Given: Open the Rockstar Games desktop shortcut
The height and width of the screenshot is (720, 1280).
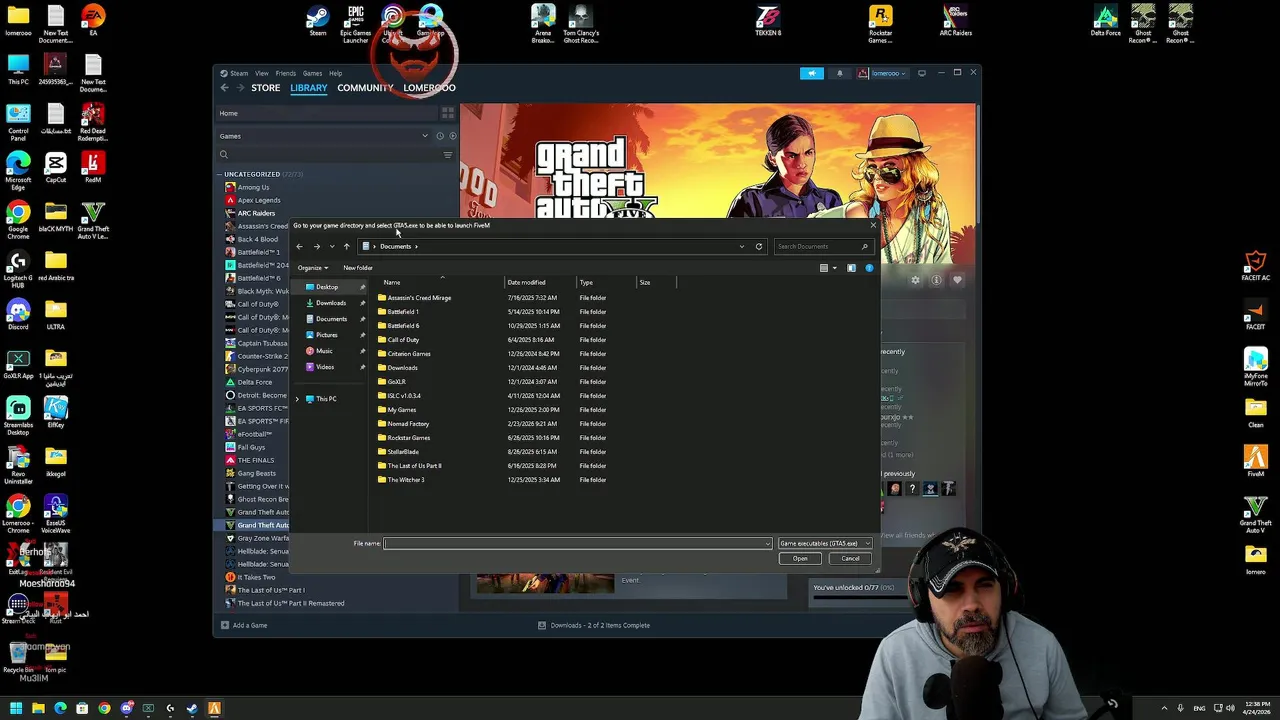Looking at the screenshot, I should coord(880,23).
